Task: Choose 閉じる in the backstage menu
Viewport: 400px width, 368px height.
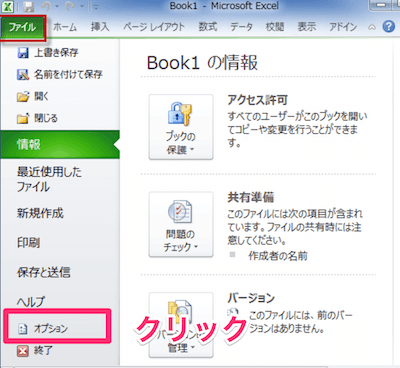Action: point(37,118)
